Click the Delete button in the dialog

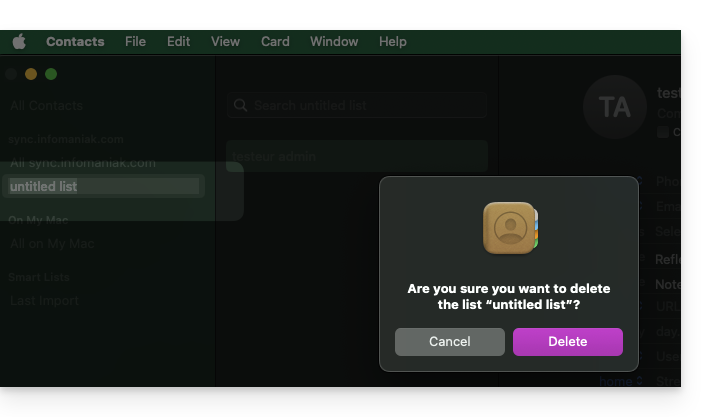[567, 342]
